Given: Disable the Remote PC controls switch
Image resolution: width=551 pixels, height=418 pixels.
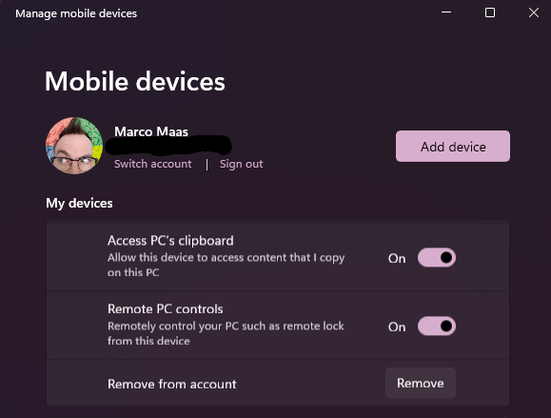Looking at the screenshot, I should click(437, 326).
